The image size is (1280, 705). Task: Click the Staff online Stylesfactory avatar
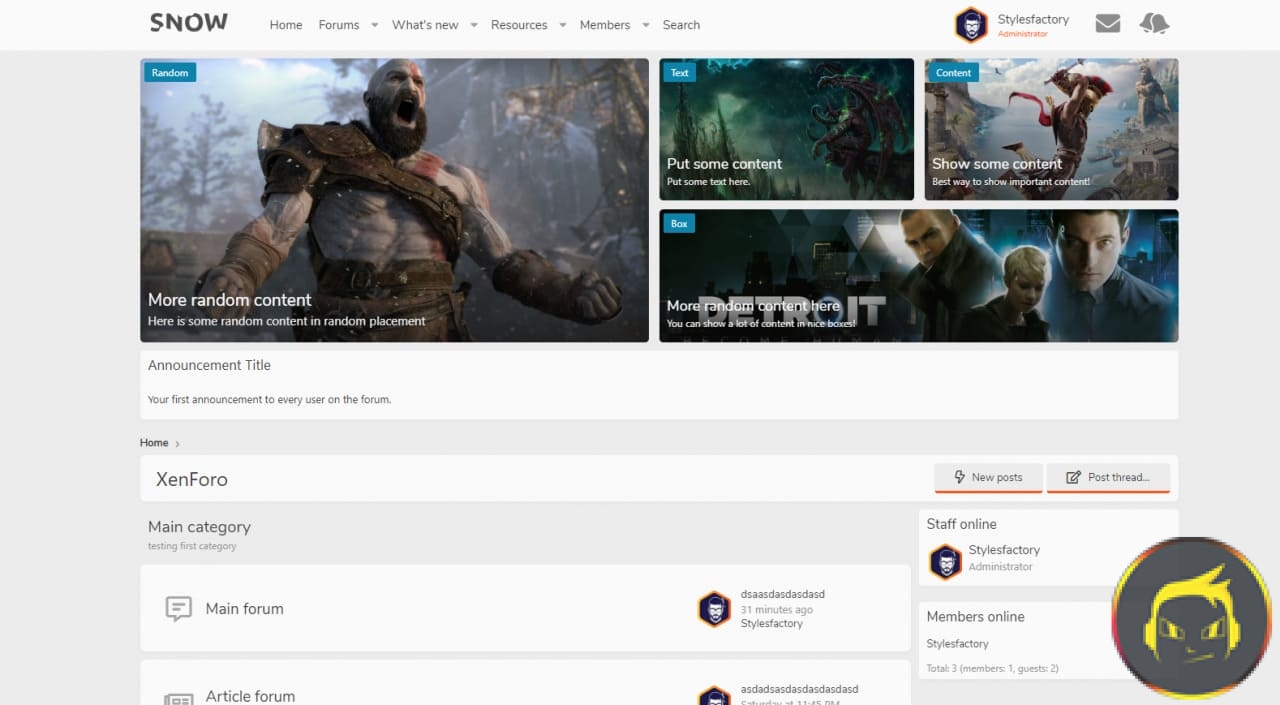click(x=945, y=561)
